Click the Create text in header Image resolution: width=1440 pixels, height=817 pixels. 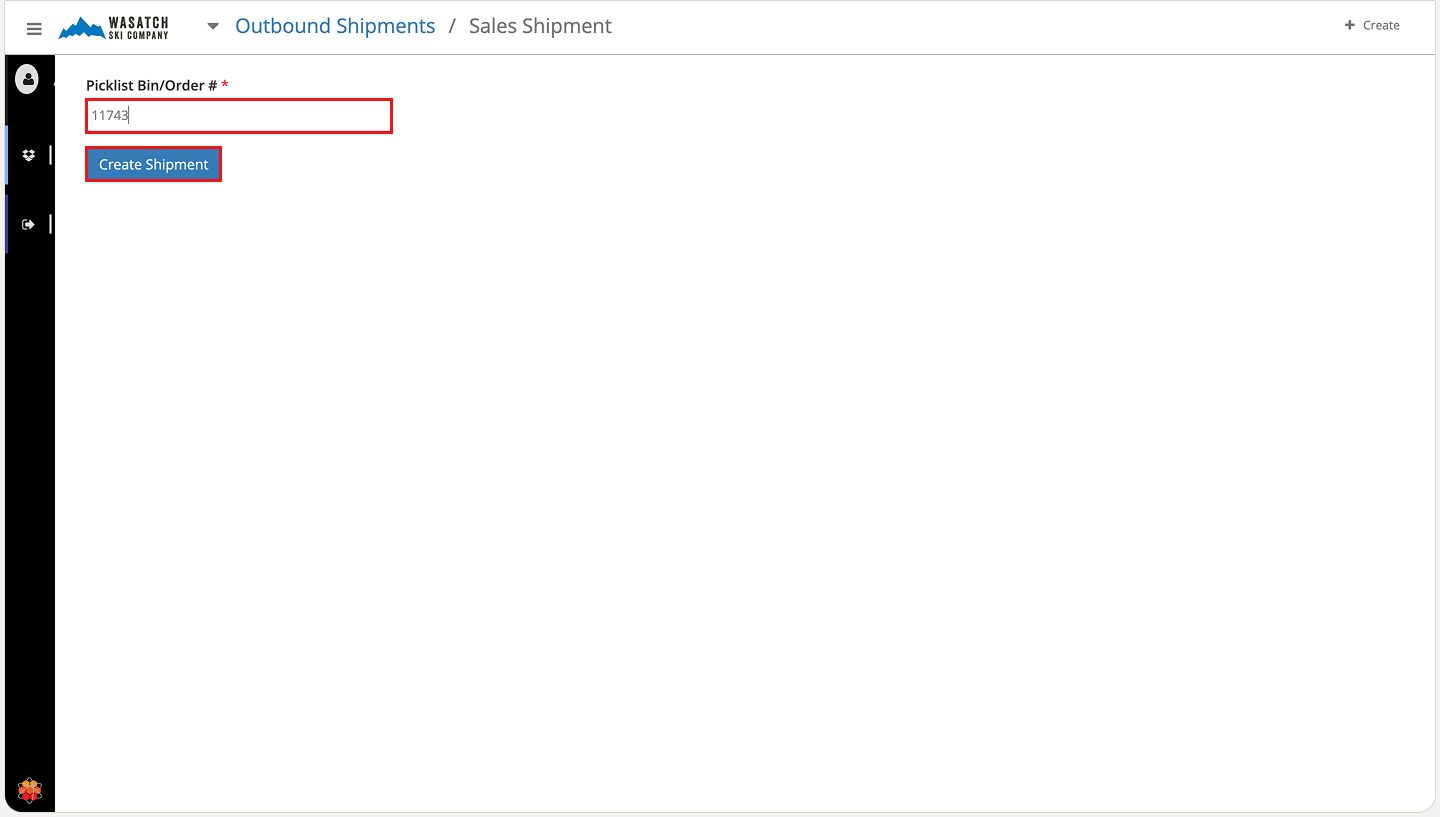pos(1381,25)
